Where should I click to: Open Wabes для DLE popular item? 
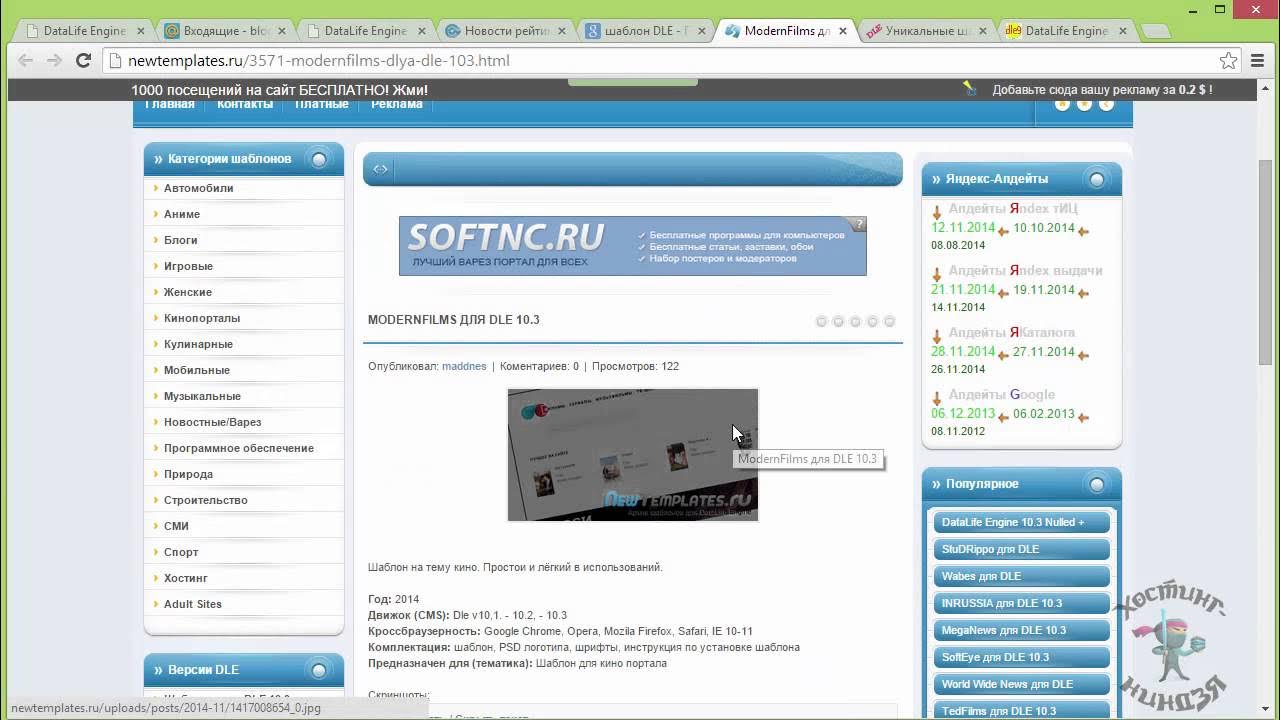1021,576
